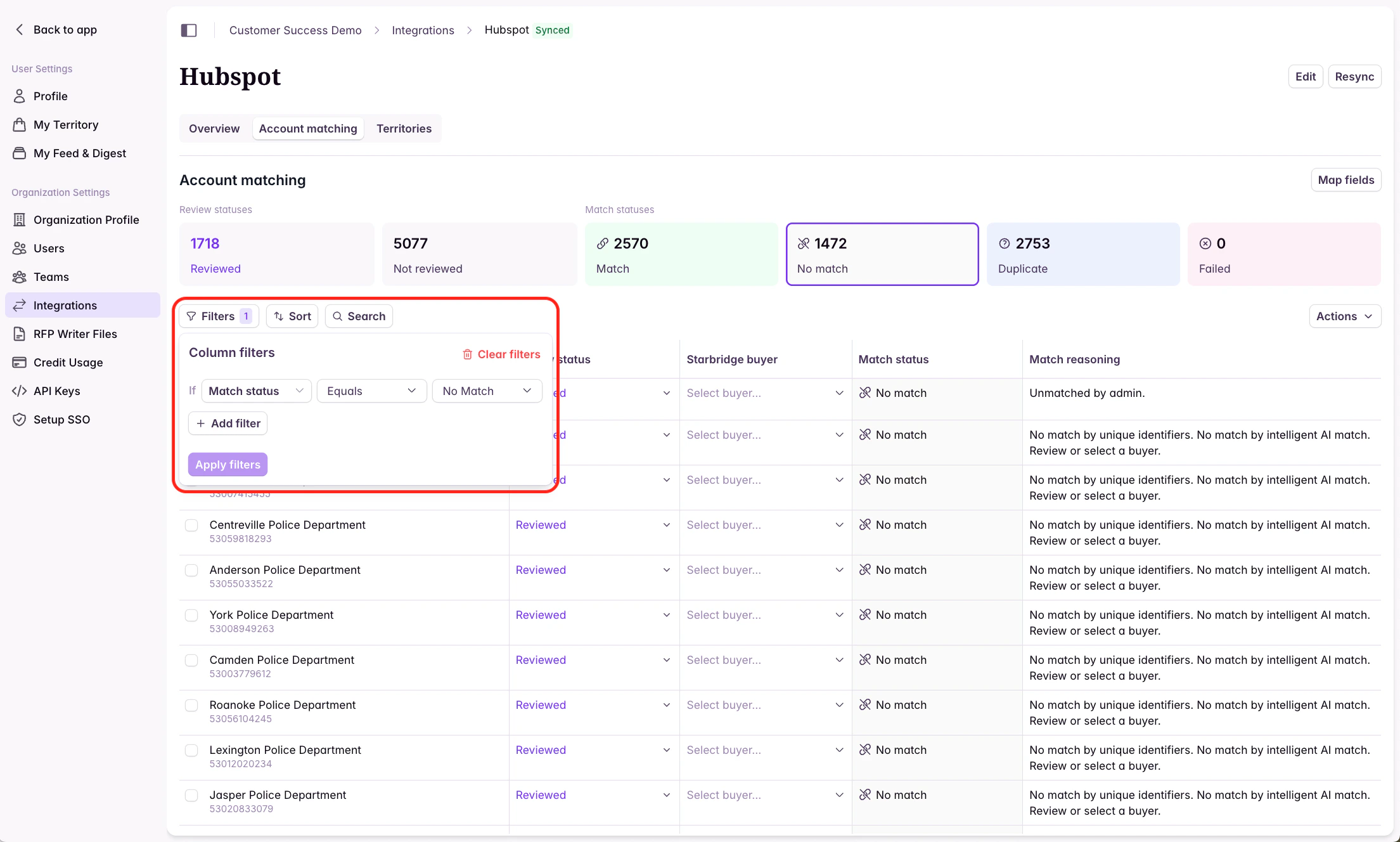Image resolution: width=1400 pixels, height=842 pixels.
Task: Open Profile from the sidebar
Action: (50, 96)
